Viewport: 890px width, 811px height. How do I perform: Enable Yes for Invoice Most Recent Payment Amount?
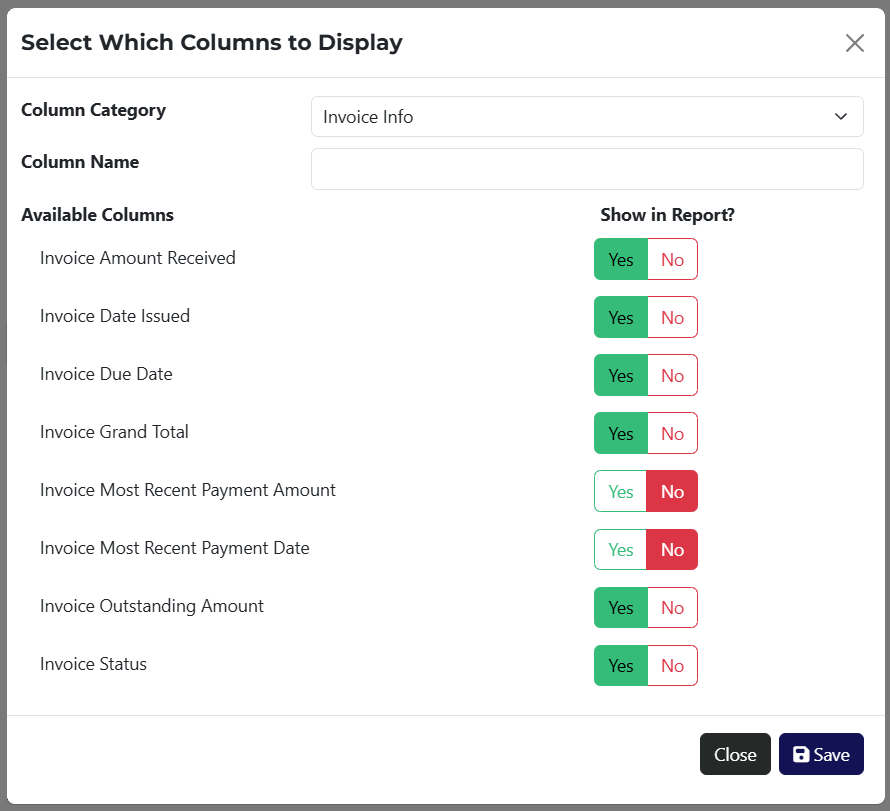click(x=621, y=492)
